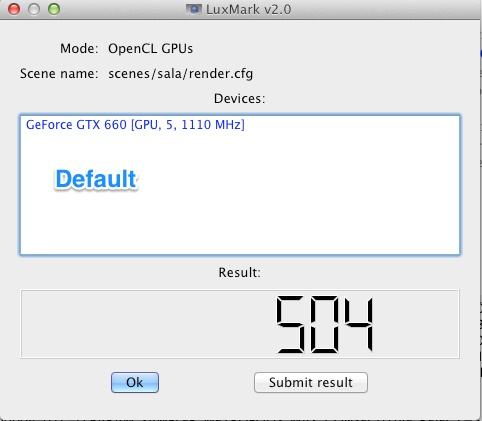
Task: Click the scenes/sala/render.cfg text
Action: 180,74
